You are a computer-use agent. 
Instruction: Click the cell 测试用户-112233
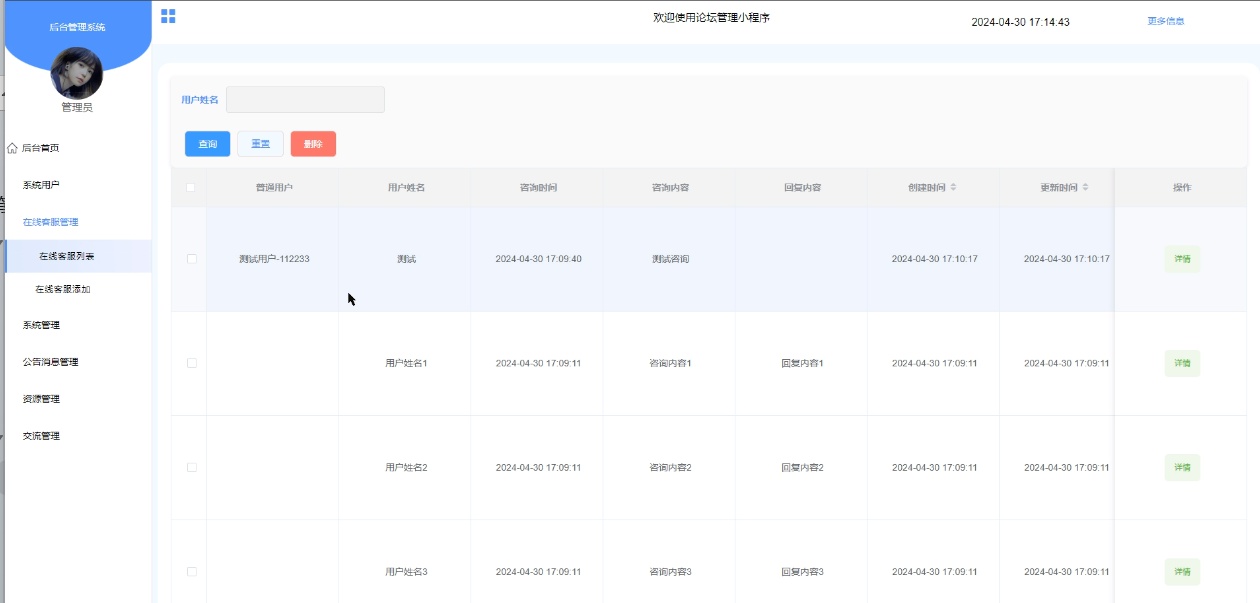[274, 259]
